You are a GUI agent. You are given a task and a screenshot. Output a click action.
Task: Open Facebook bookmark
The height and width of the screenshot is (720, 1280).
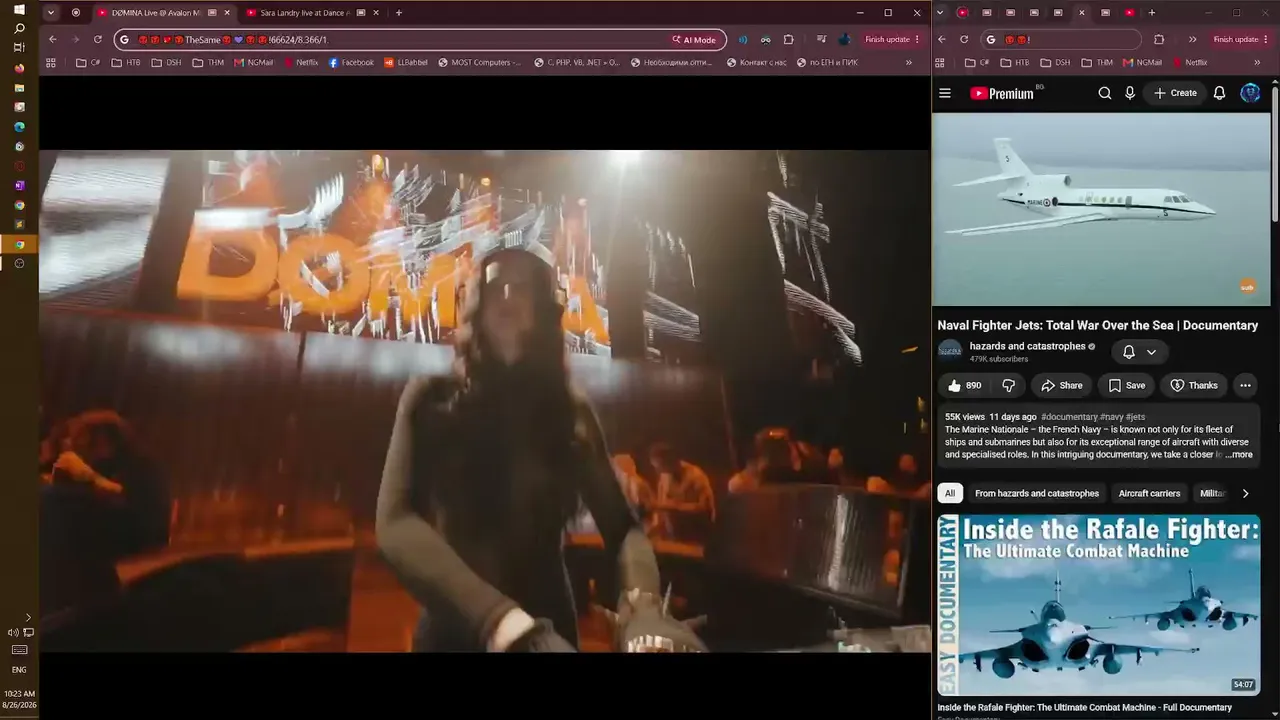tap(351, 62)
